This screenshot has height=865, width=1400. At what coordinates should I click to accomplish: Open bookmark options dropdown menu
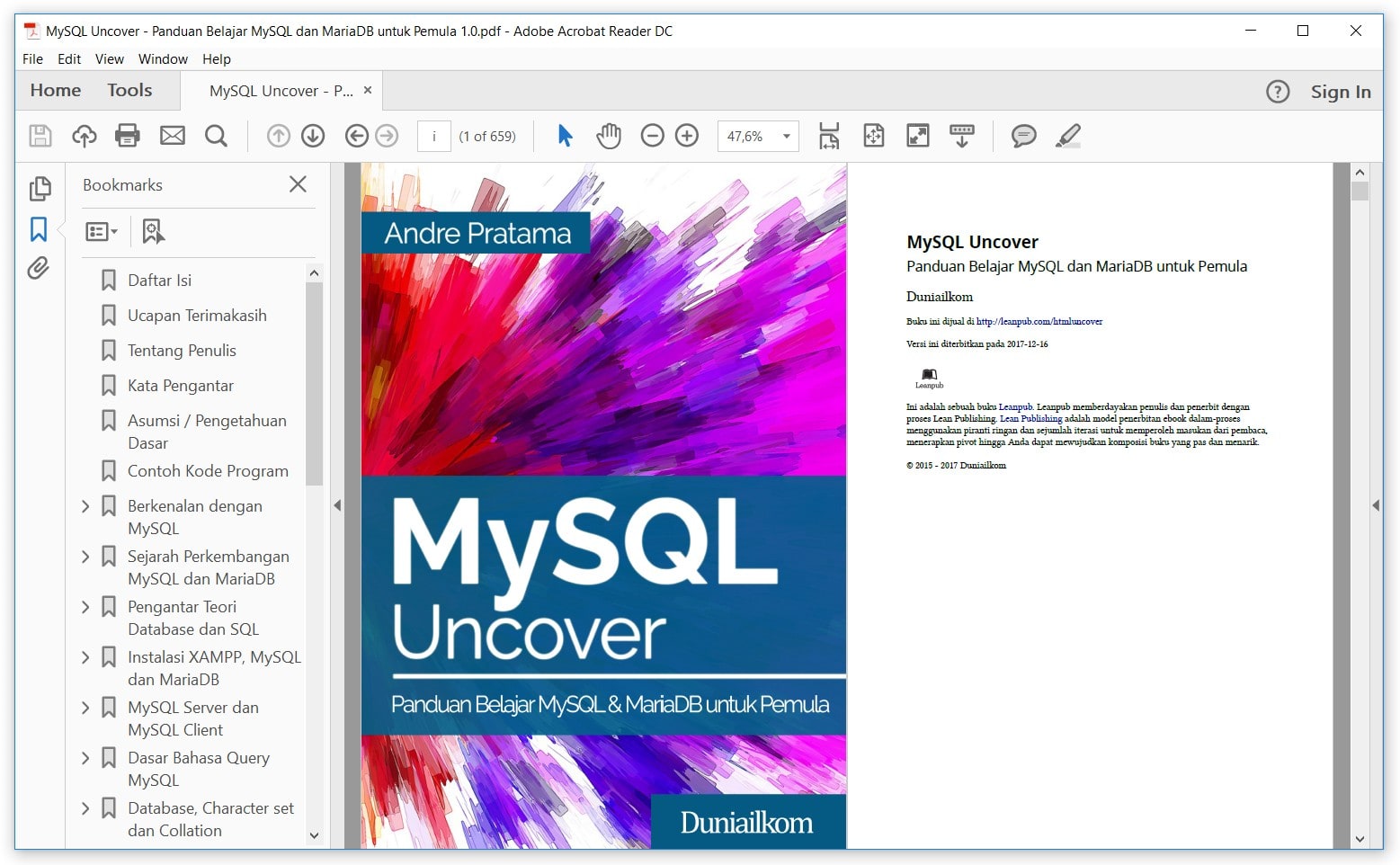point(102,232)
